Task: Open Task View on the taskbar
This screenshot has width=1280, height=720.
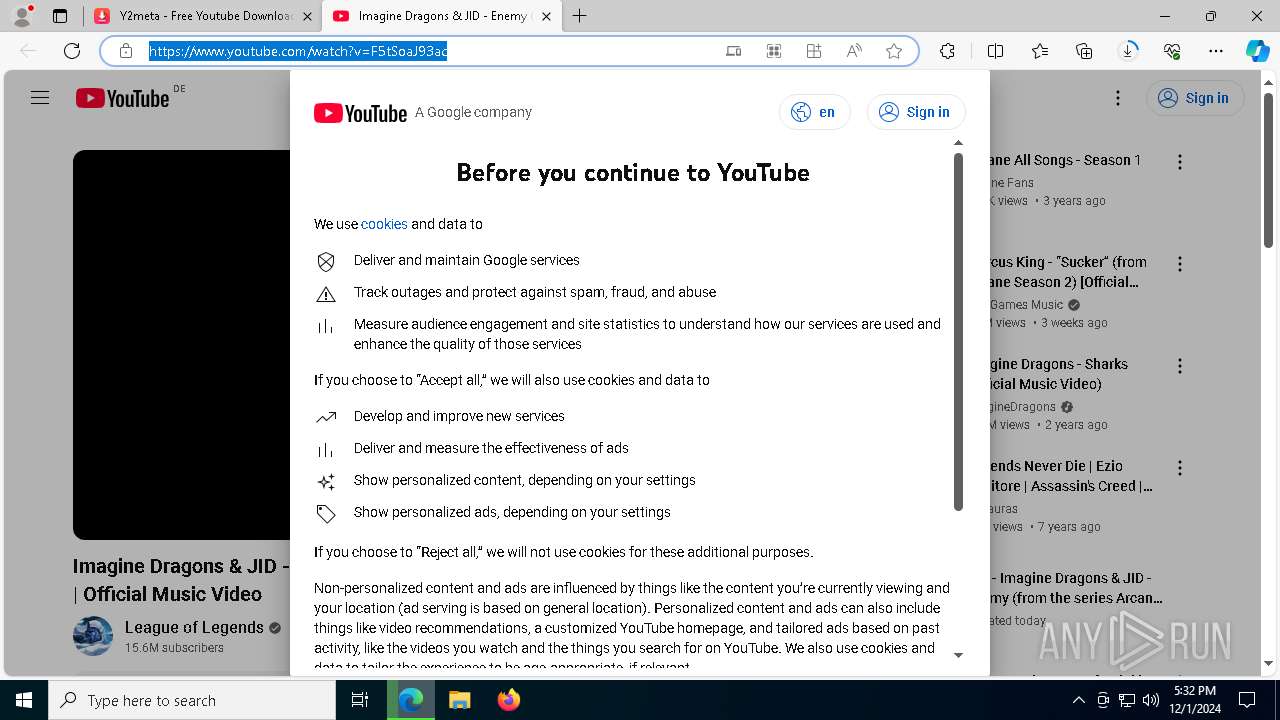Action: click(360, 700)
